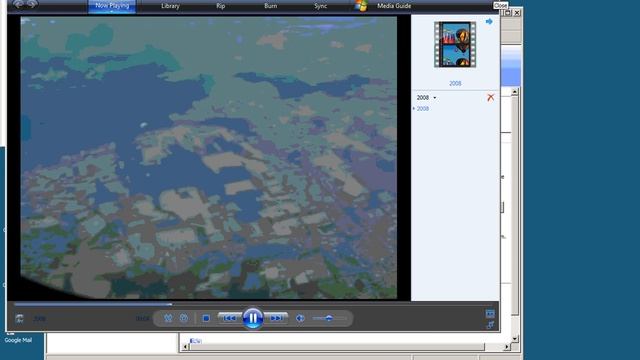The height and width of the screenshot is (360, 640).
Task: Open the Now Playing tab
Action: [112, 6]
